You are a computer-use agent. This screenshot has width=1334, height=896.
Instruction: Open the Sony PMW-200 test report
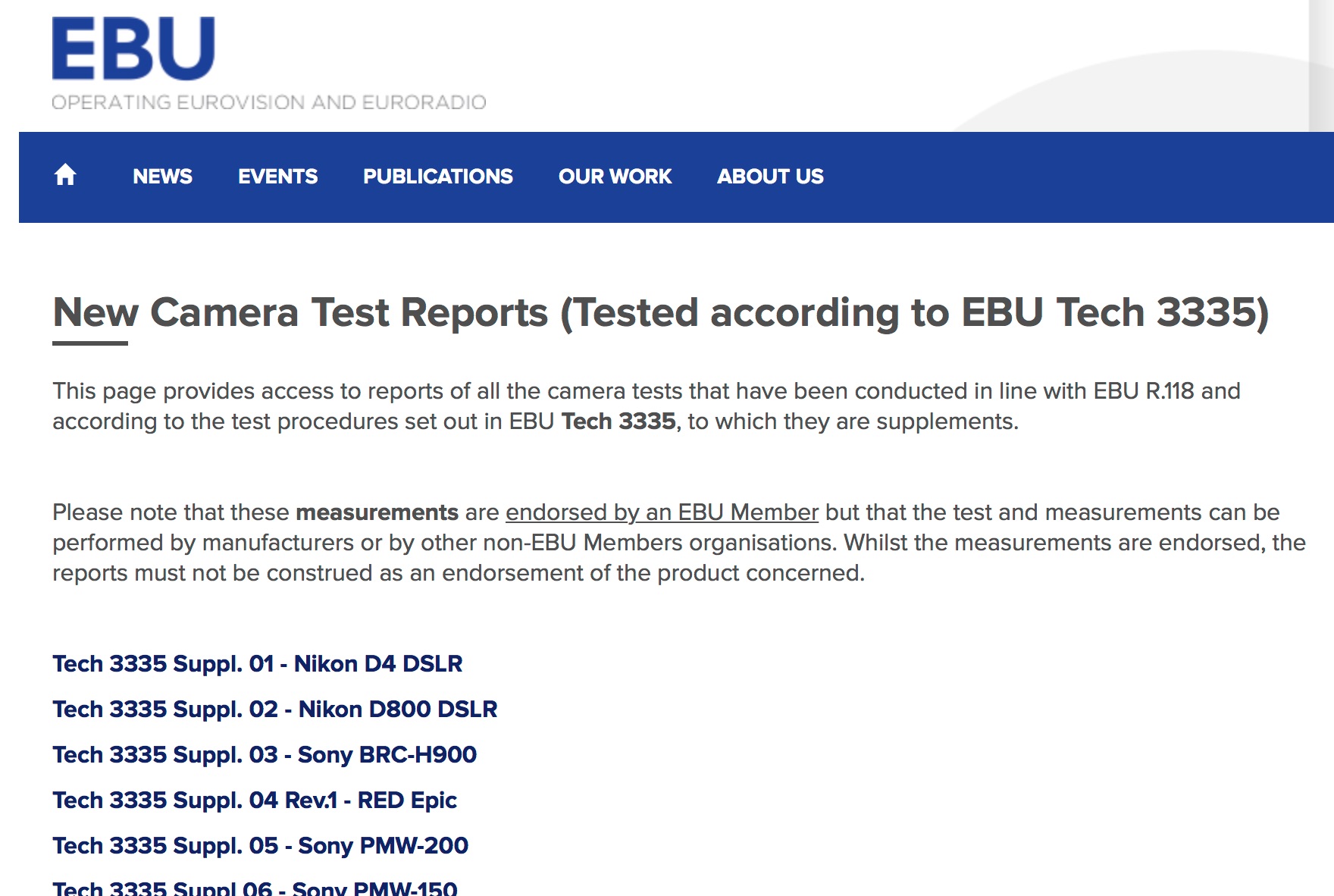pos(259,846)
